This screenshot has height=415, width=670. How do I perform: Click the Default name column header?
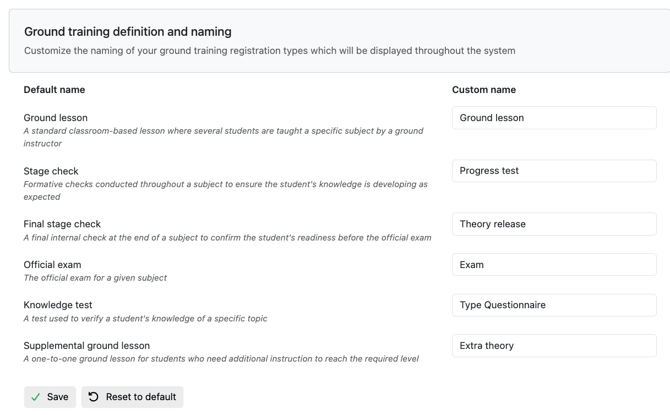[54, 90]
